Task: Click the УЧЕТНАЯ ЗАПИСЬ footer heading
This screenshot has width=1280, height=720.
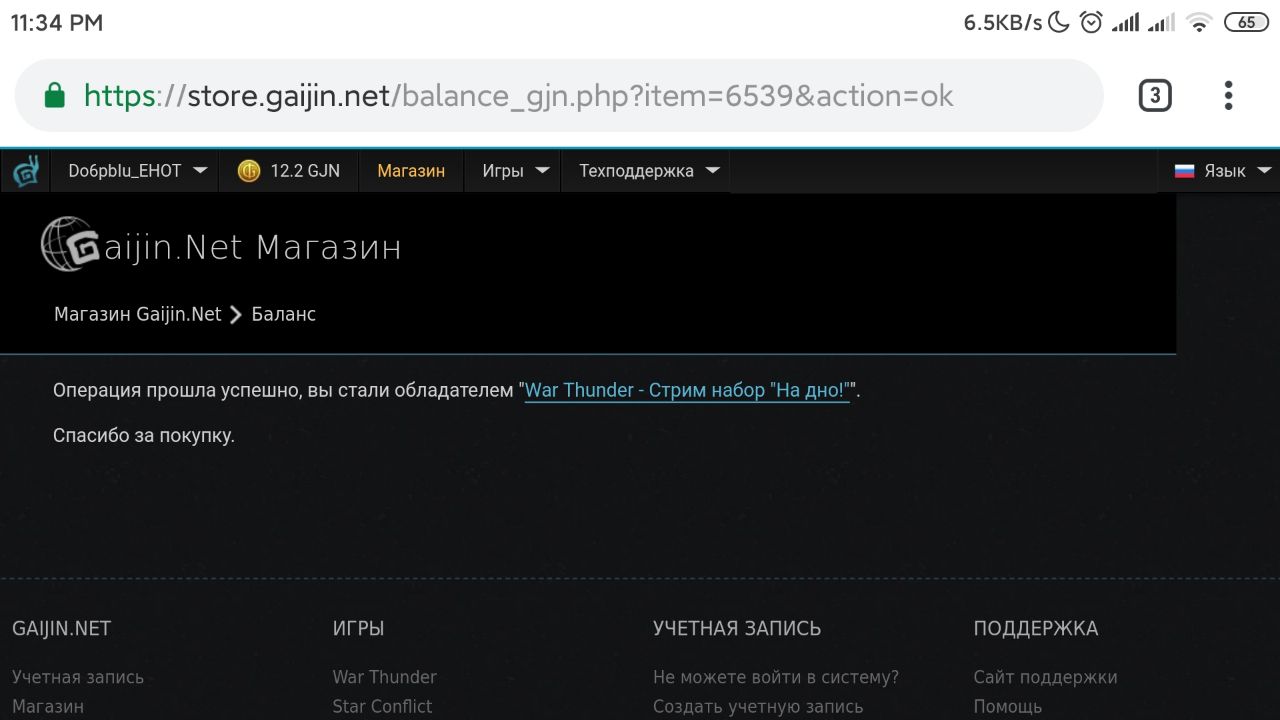Action: click(x=737, y=629)
